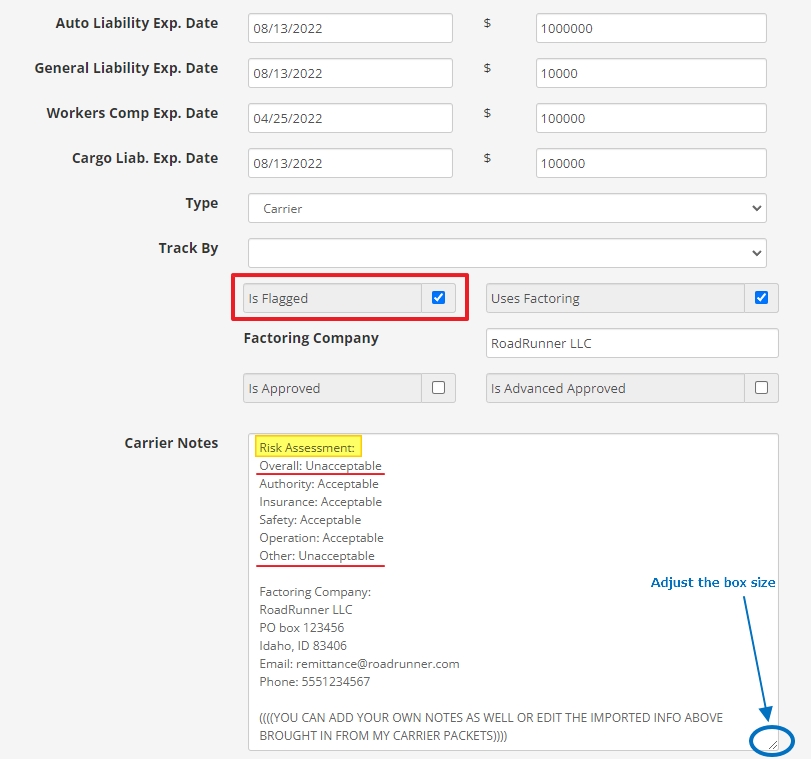Image resolution: width=811 pixels, height=759 pixels.
Task: Edit the Factoring Company field RoadRunner LLC
Action: pyautogui.click(x=630, y=343)
